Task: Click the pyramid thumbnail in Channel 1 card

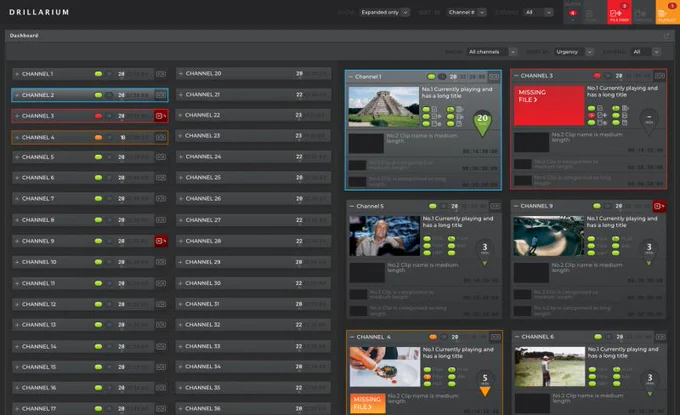Action: coord(384,107)
